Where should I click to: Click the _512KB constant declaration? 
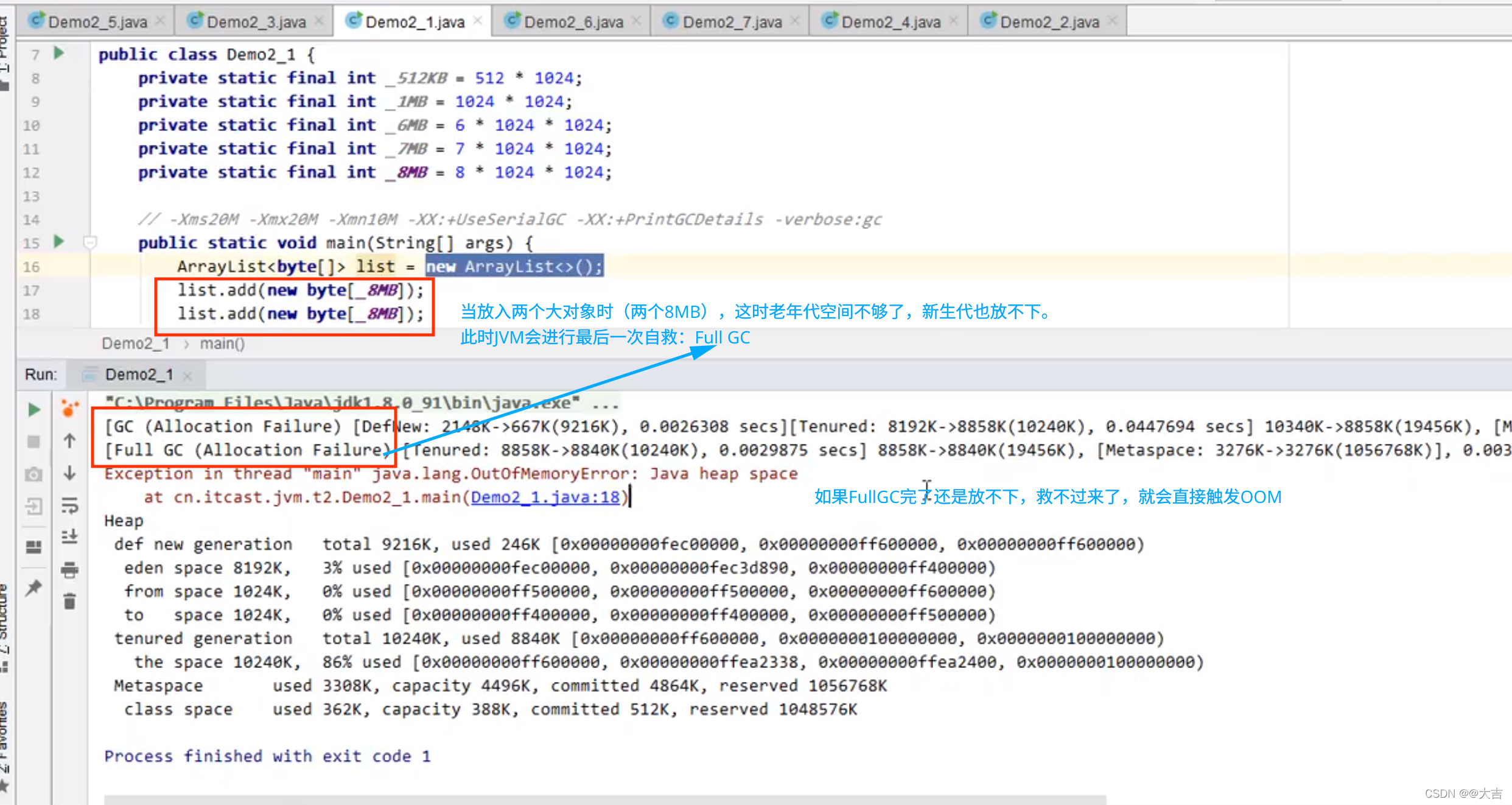point(360,78)
